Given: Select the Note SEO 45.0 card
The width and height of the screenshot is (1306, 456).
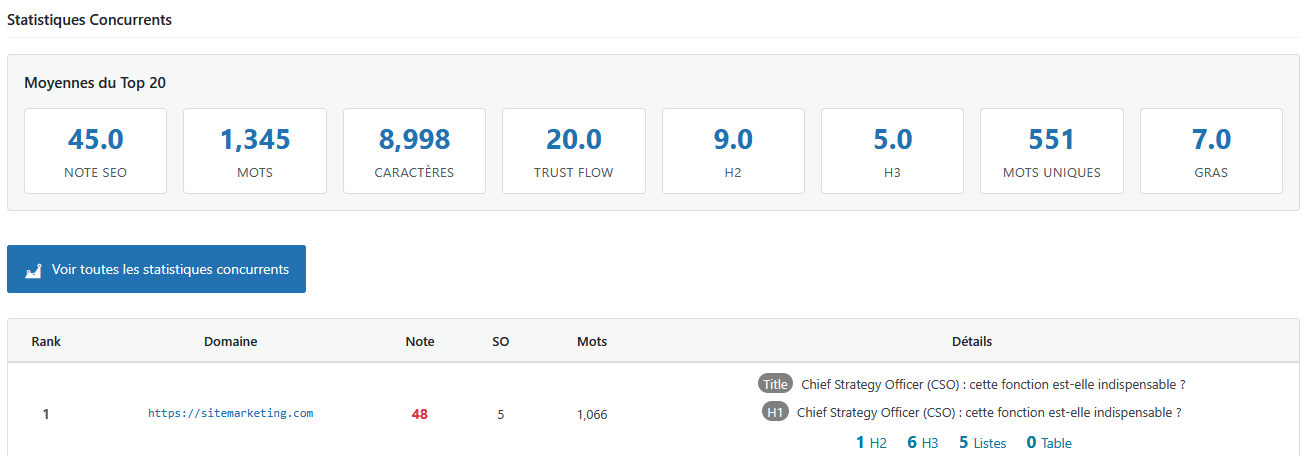Looking at the screenshot, I should 95,151.
